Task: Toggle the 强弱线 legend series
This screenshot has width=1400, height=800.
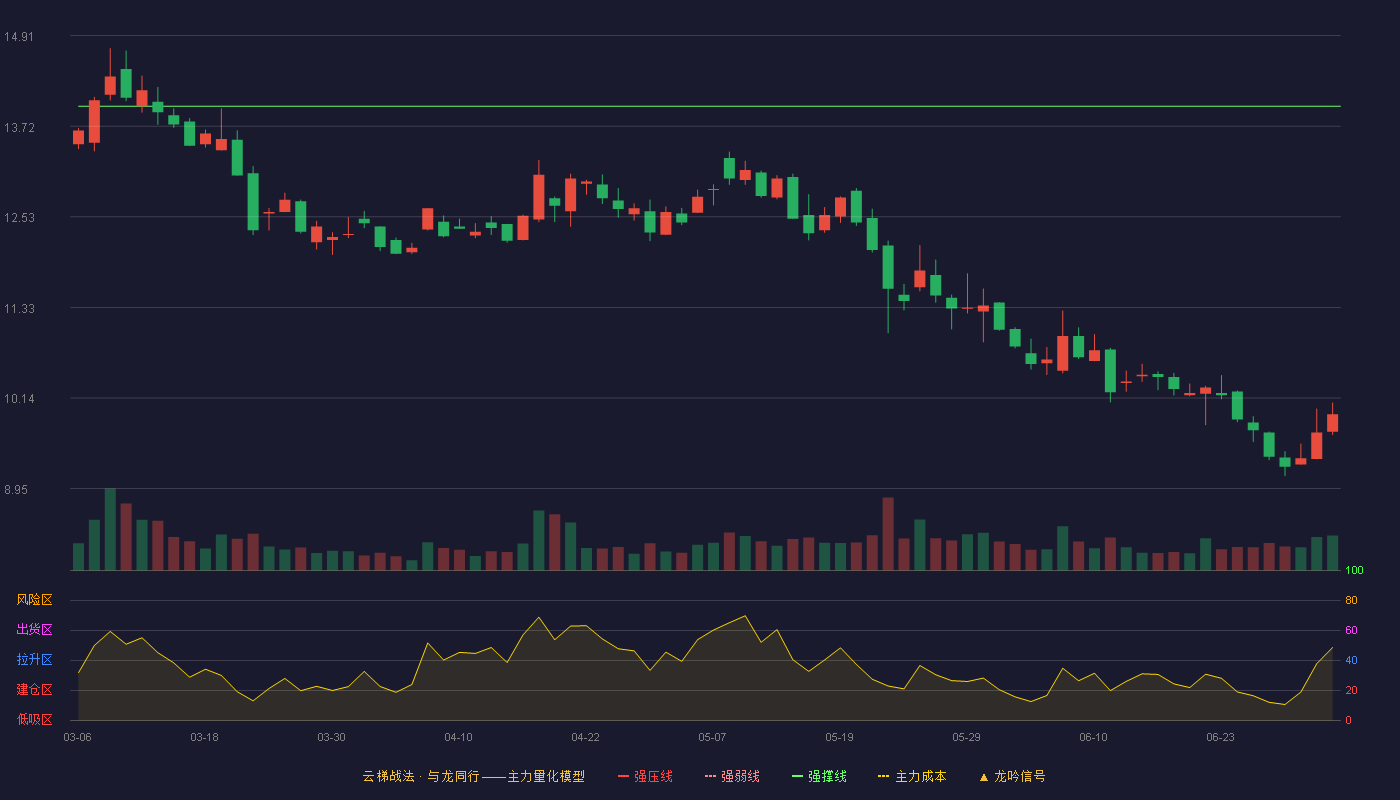Action: pyautogui.click(x=732, y=776)
